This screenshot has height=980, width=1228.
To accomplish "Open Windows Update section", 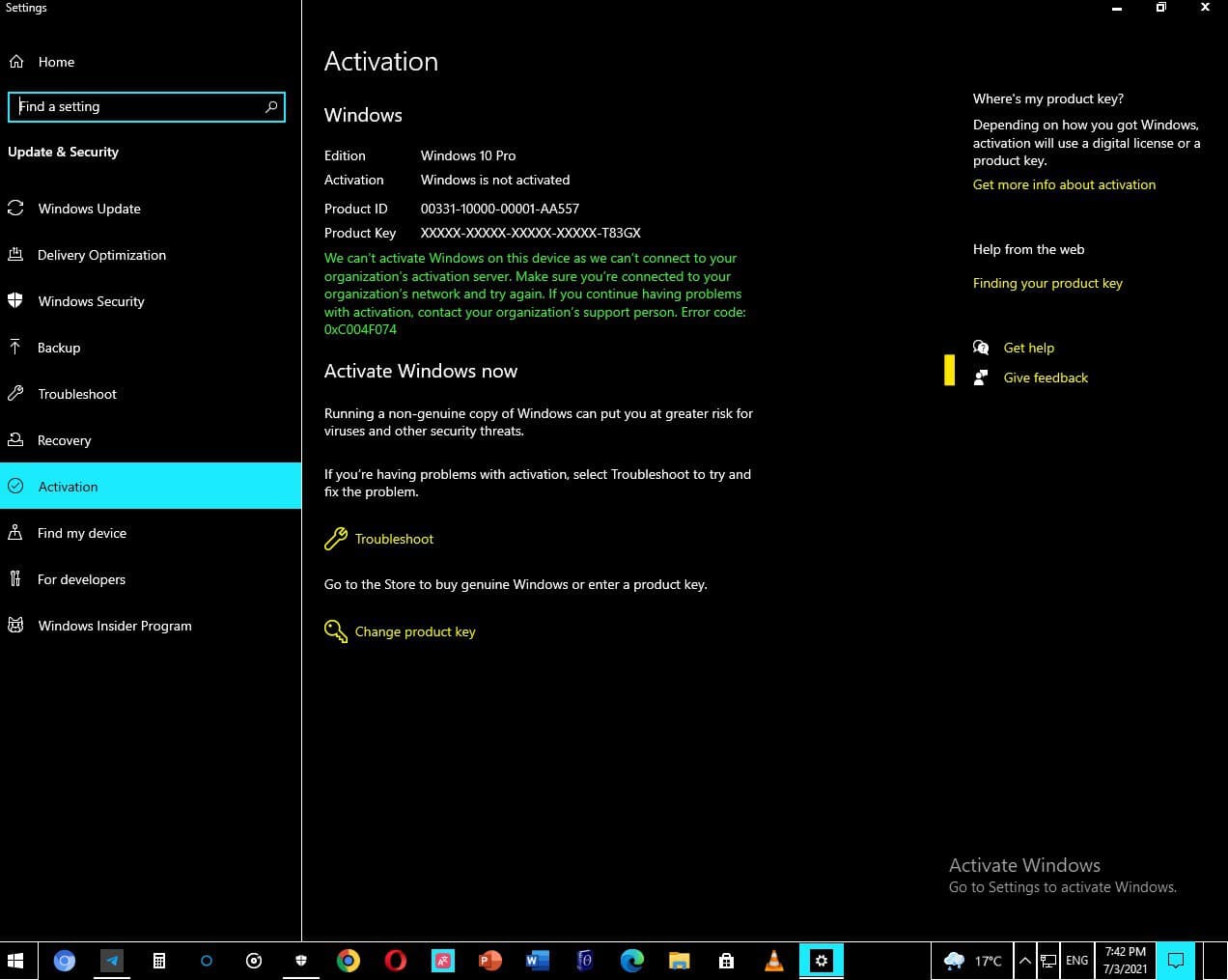I will [89, 209].
